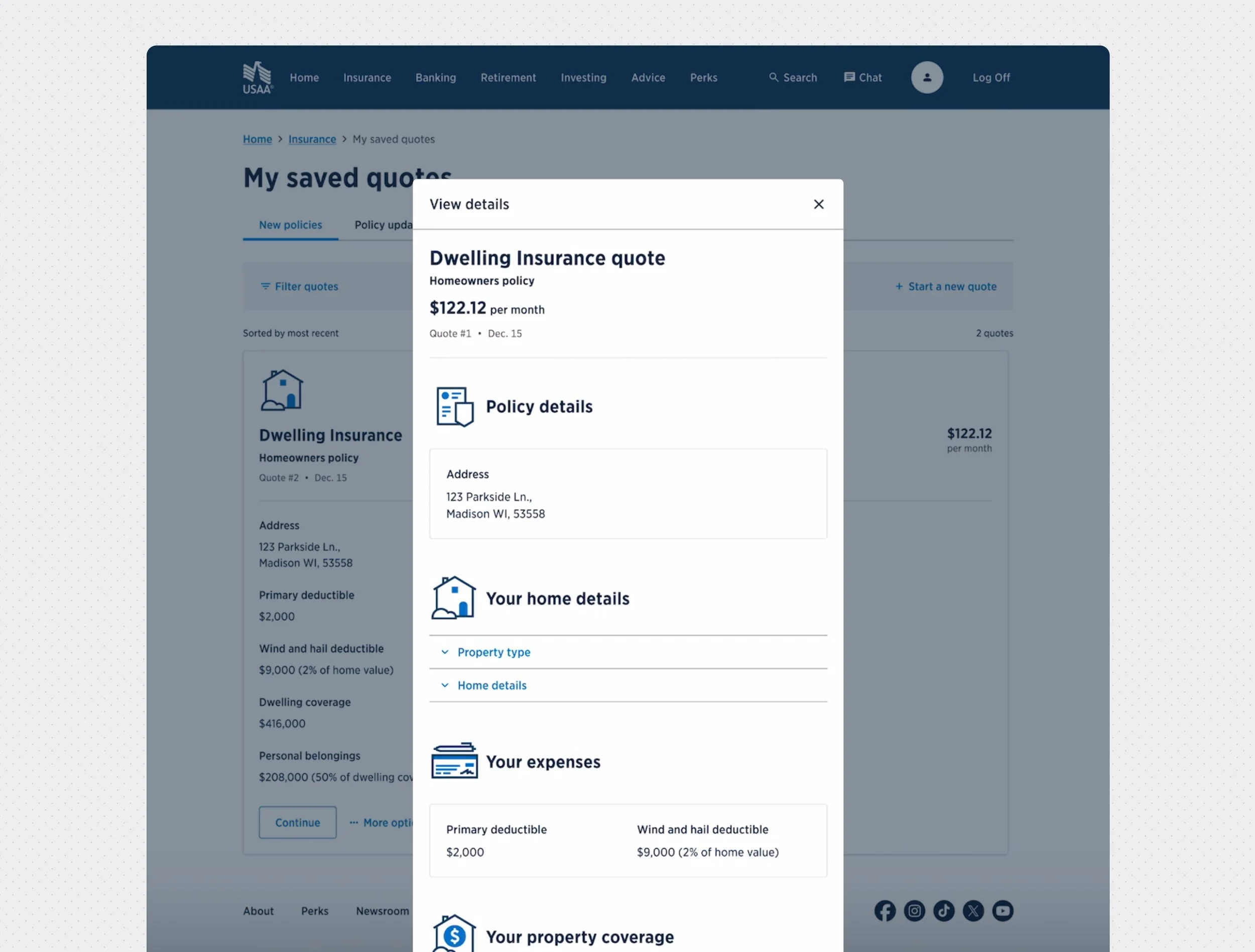
Task: Click the Instagram social icon
Action: tap(914, 910)
